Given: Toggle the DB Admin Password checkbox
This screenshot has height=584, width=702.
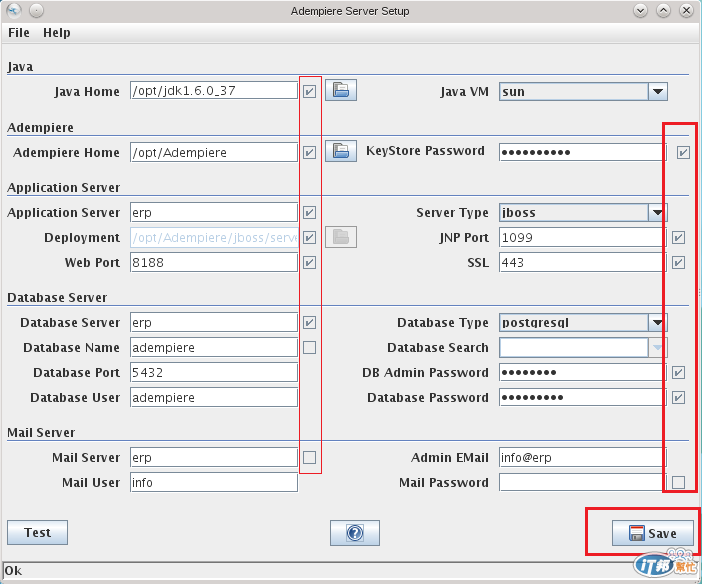Looking at the screenshot, I should click(679, 373).
